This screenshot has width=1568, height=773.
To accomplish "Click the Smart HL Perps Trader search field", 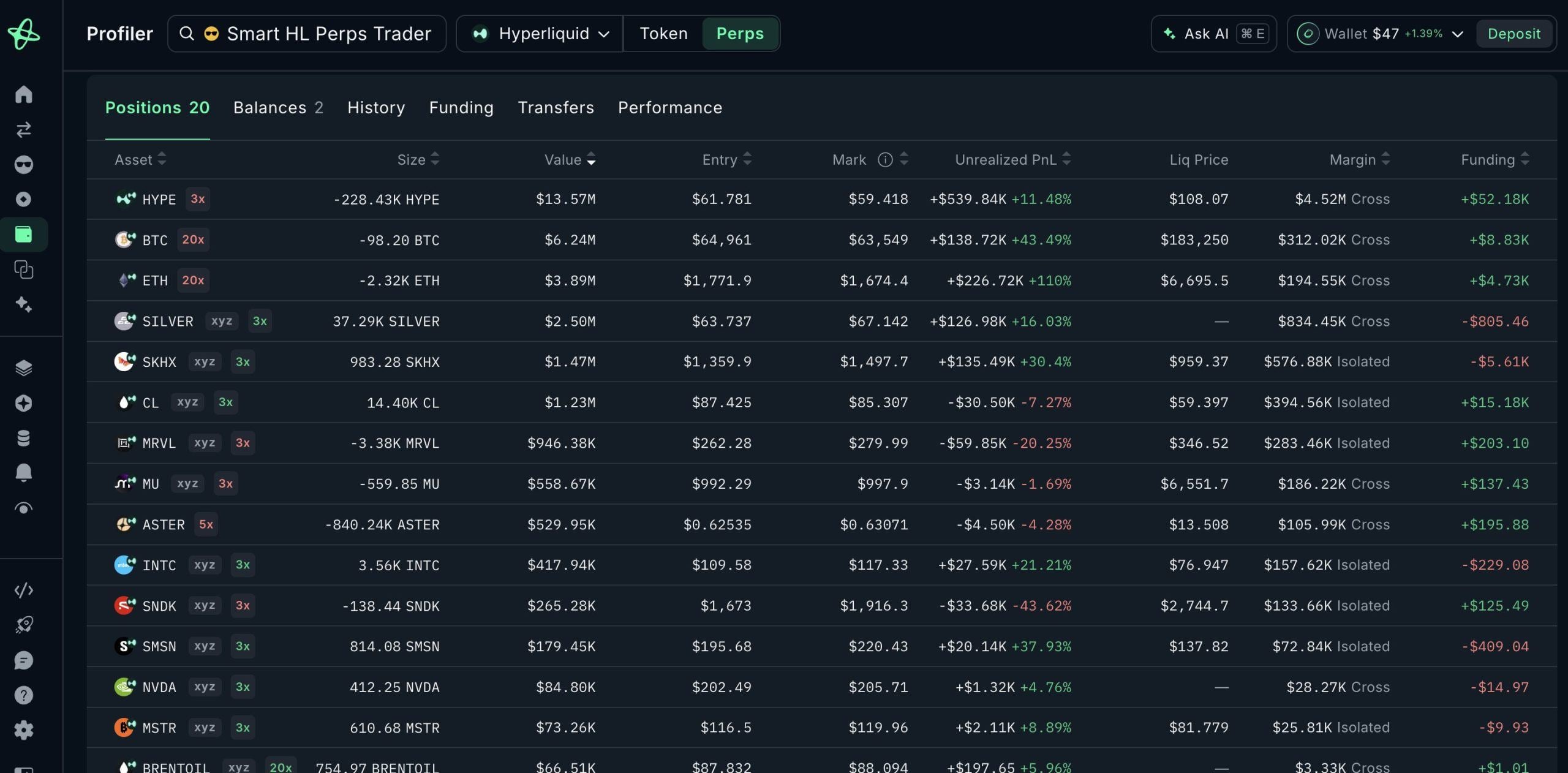I will click(x=307, y=34).
